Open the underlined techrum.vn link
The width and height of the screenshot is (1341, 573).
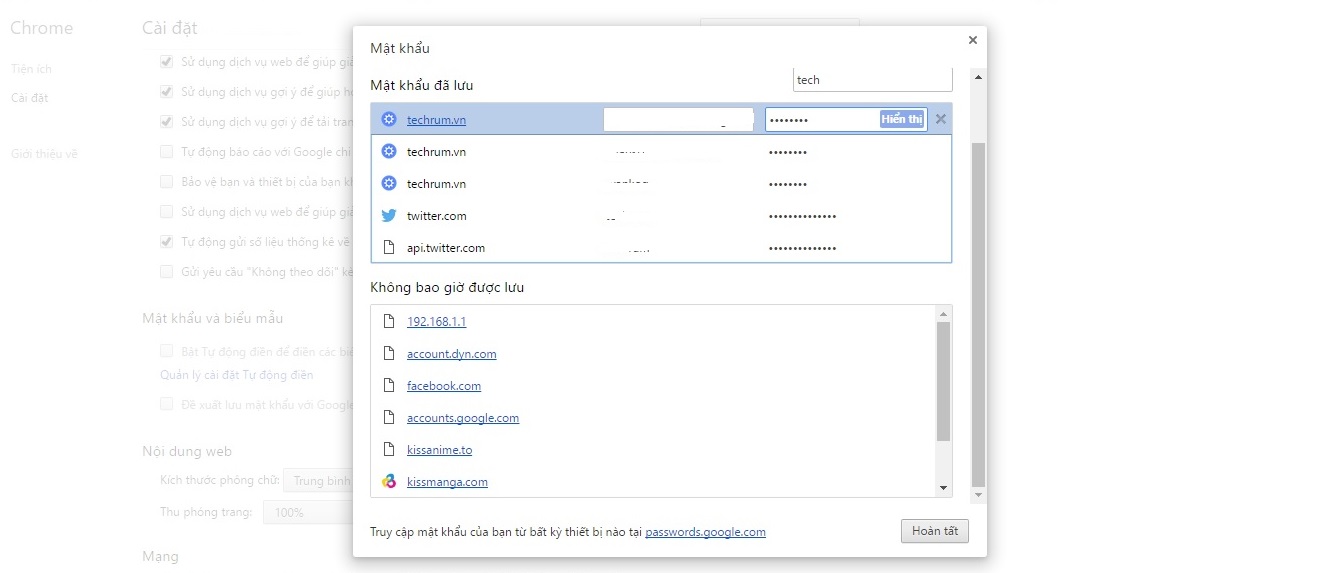coord(436,120)
